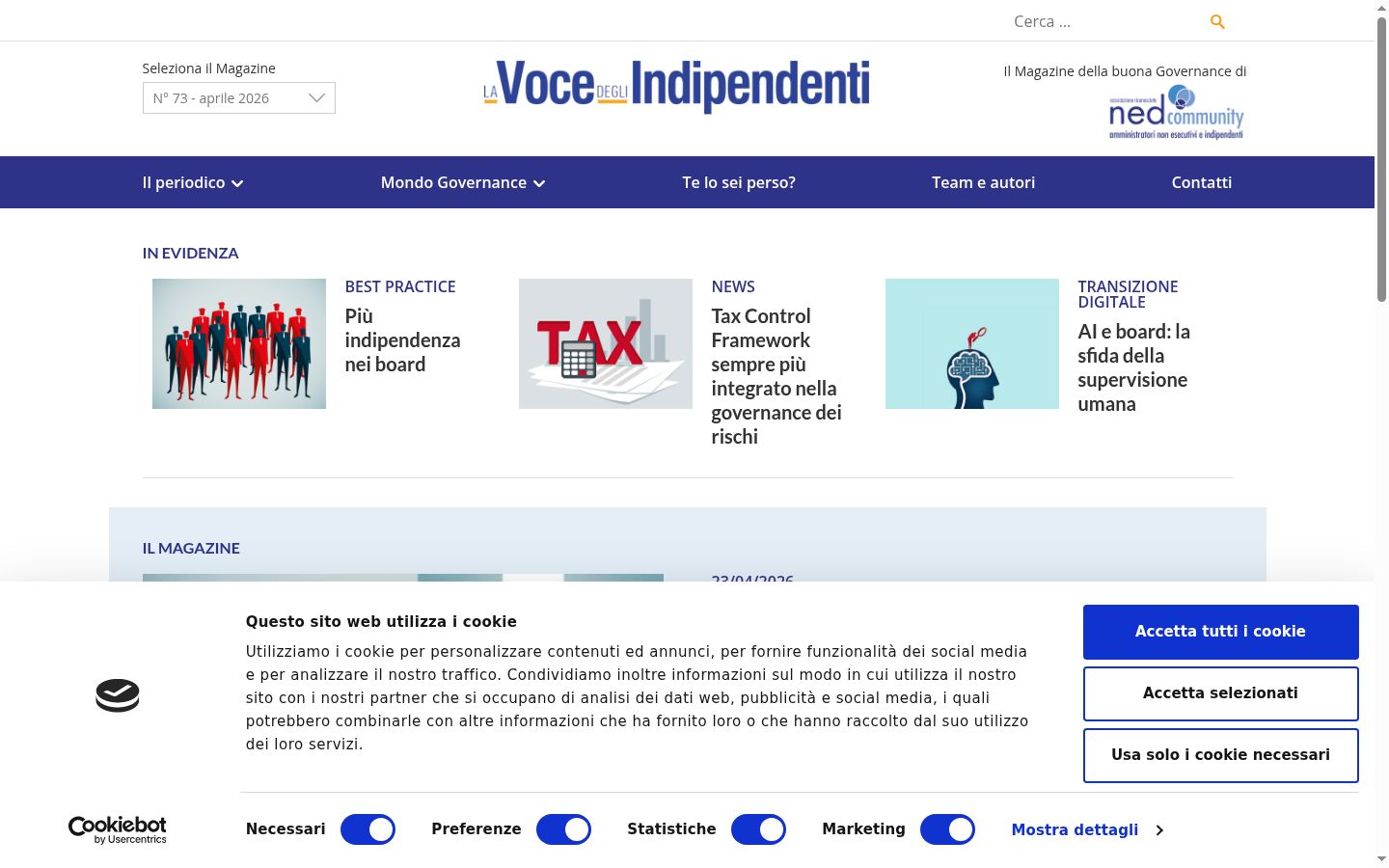
Task: Open the AI brain head article thumbnail
Action: pyautogui.click(x=972, y=343)
